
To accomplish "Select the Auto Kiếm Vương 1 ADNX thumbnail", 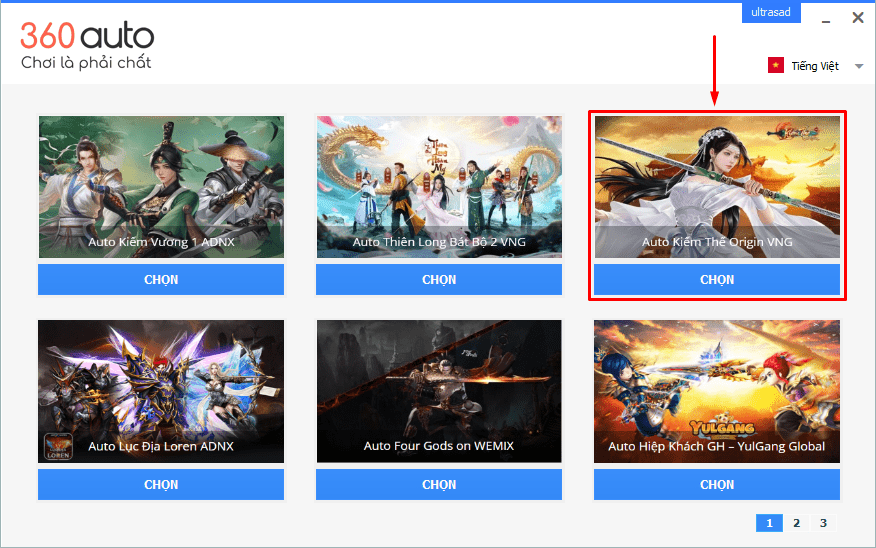I will (161, 187).
